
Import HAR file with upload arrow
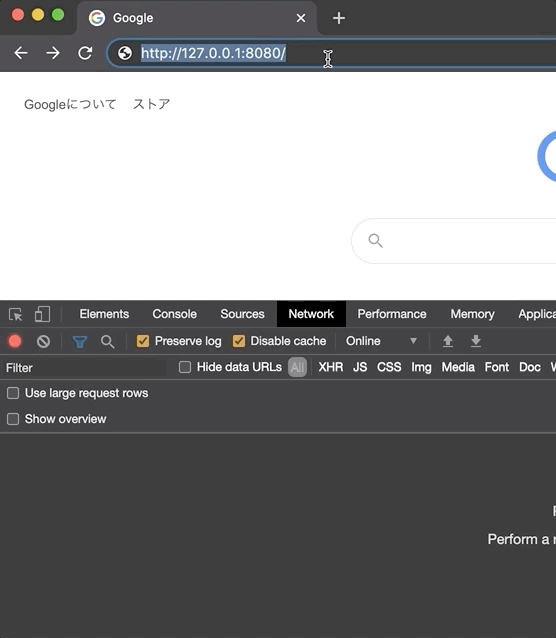pyautogui.click(x=448, y=341)
